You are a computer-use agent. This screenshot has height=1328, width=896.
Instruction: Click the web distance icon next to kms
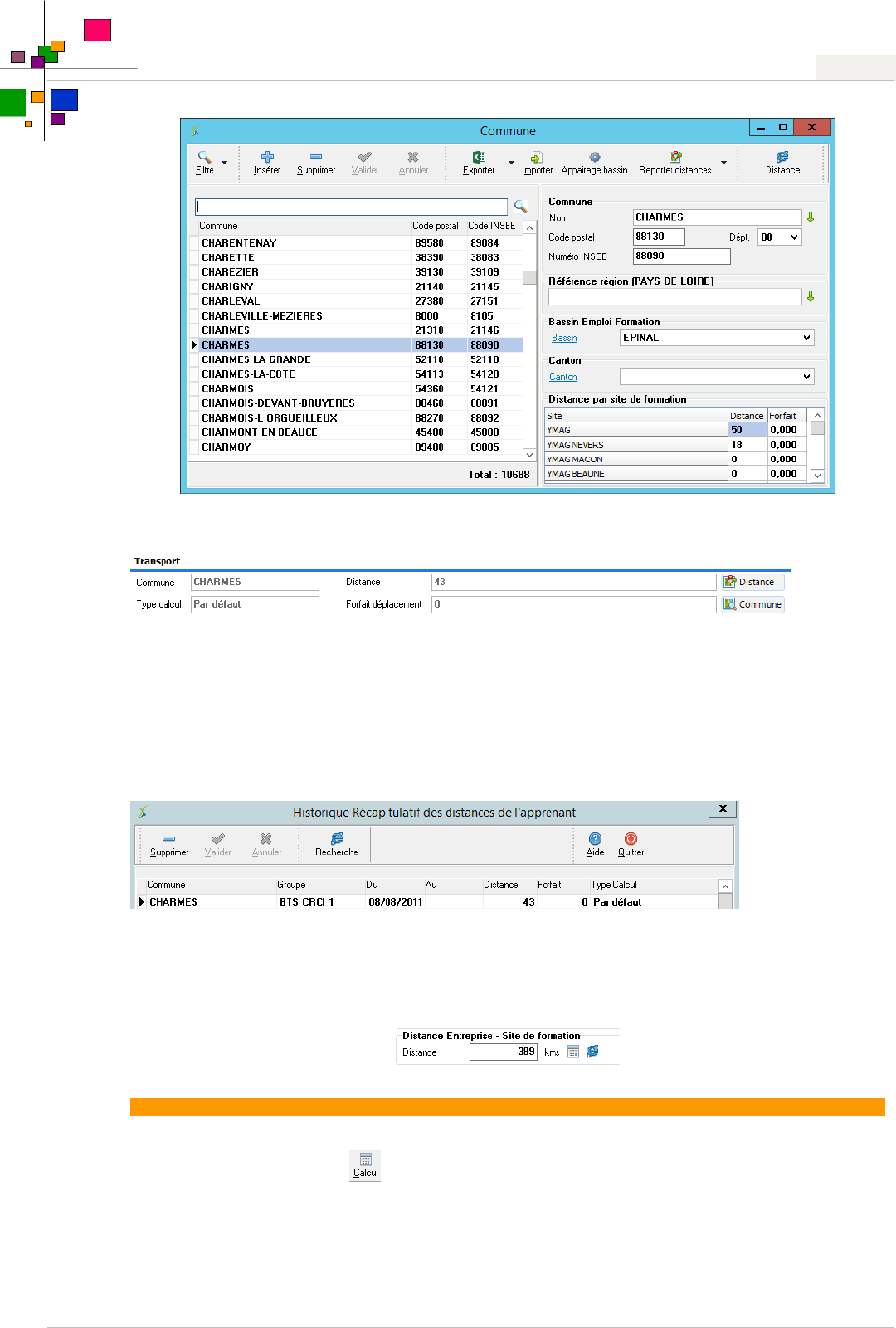[x=593, y=1052]
